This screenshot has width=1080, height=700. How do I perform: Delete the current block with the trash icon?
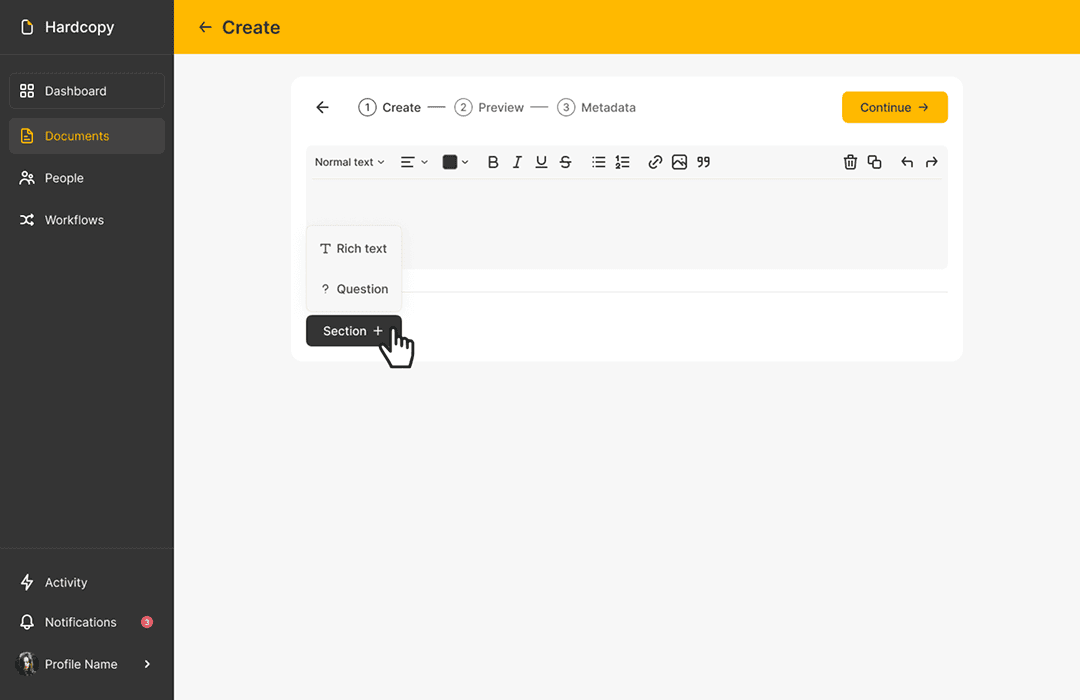[850, 161]
